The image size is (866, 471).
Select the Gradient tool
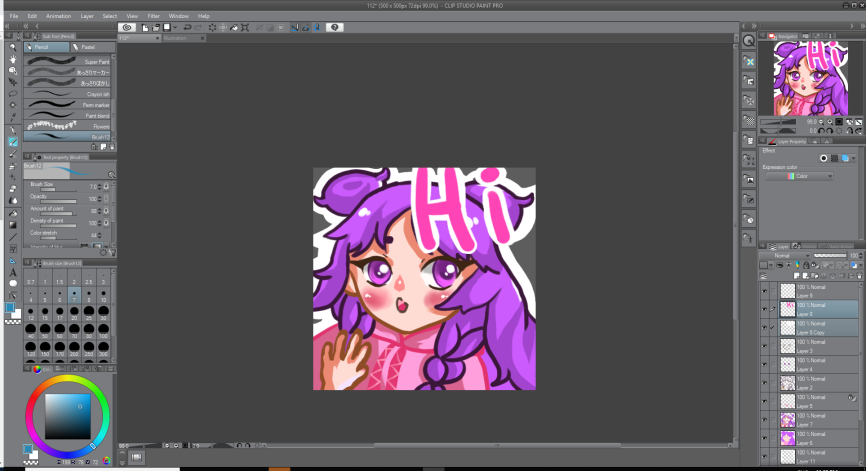13,225
